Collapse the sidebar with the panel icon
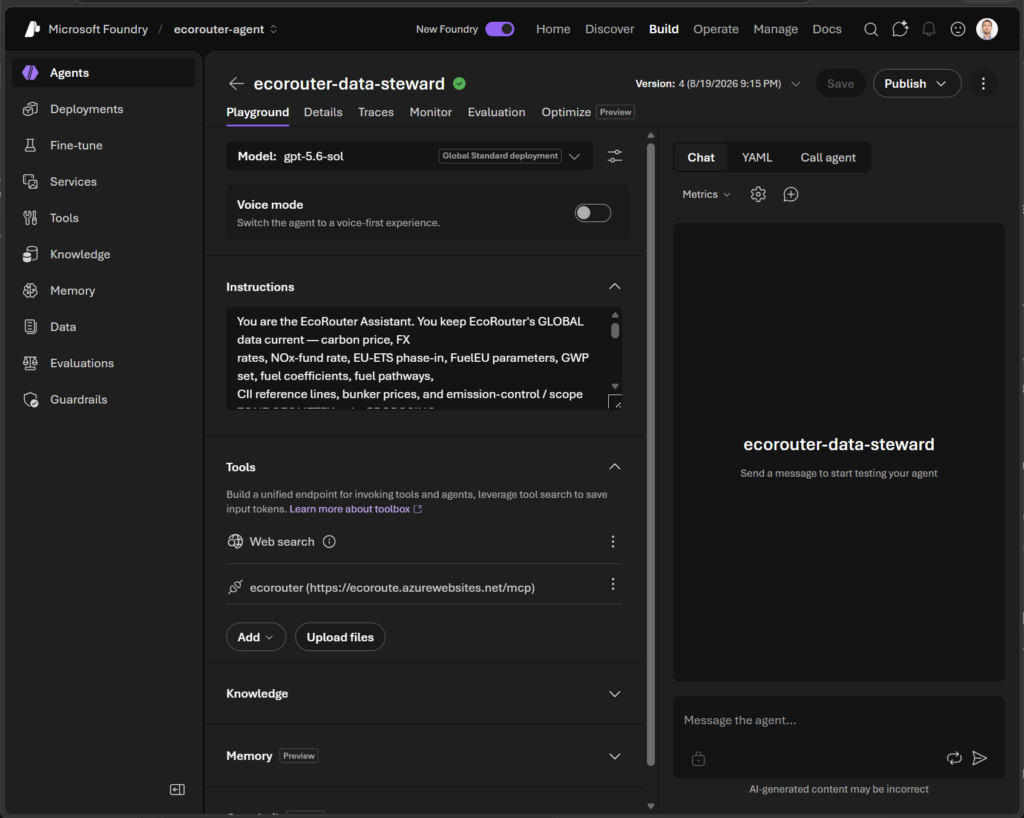This screenshot has width=1024, height=818. click(177, 790)
